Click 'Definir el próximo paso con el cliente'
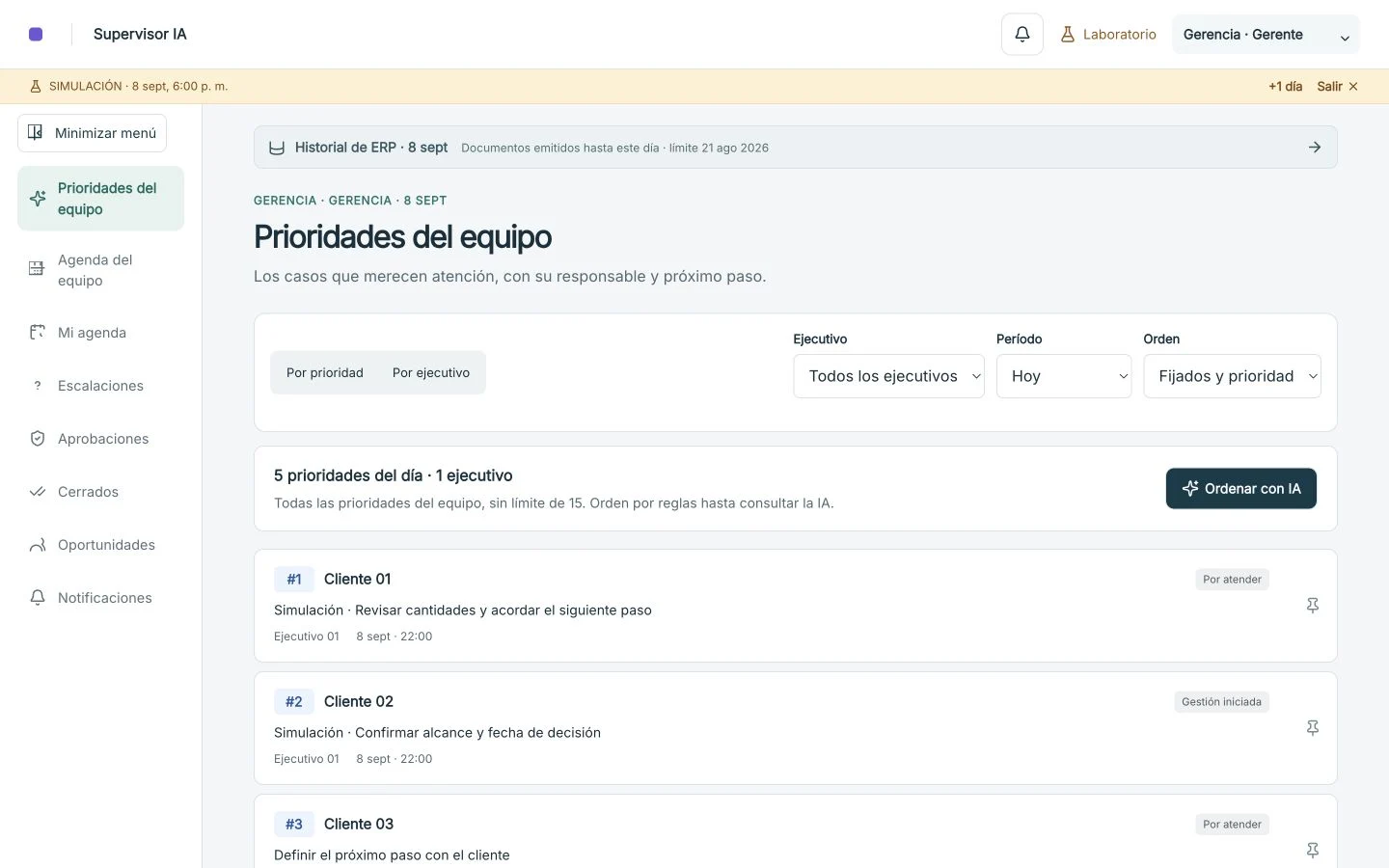 [392, 855]
